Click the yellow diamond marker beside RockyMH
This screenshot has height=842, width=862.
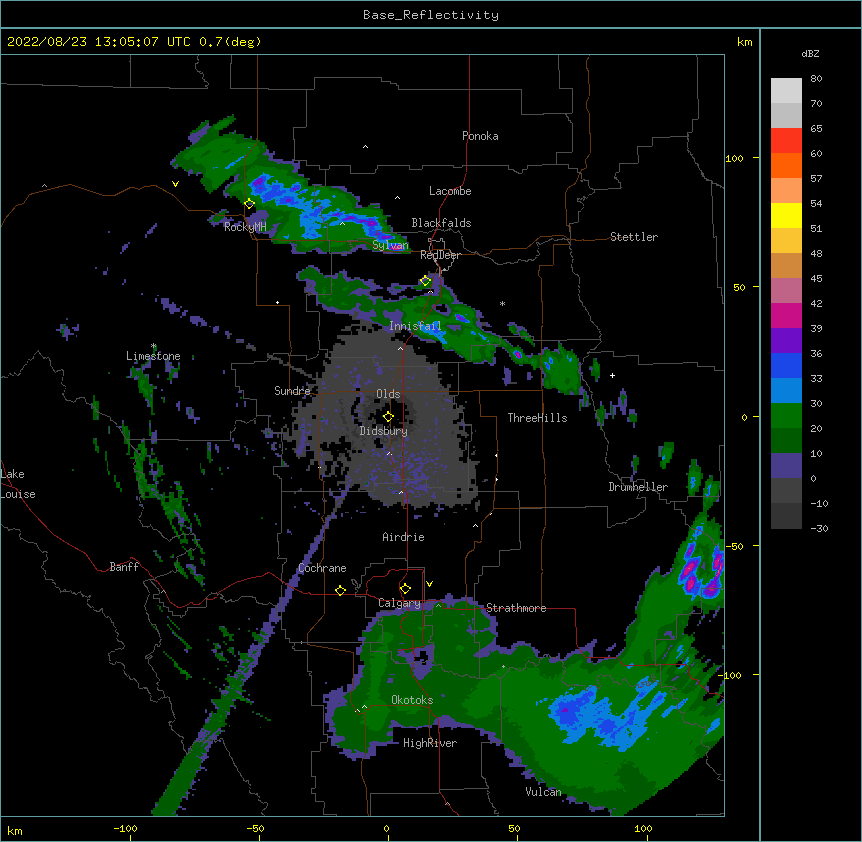(250, 204)
